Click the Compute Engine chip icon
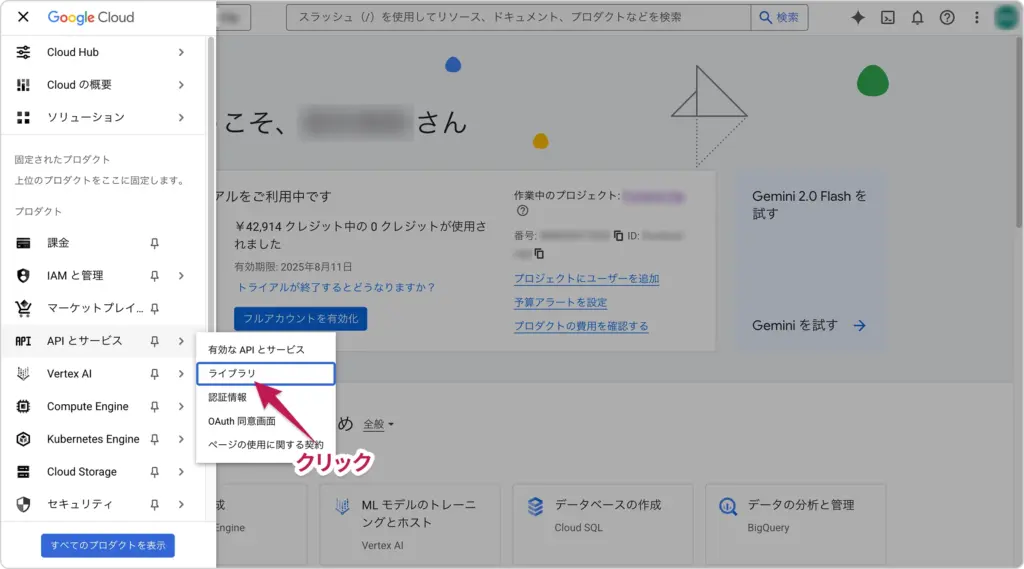Image resolution: width=1024 pixels, height=569 pixels. [x=24, y=406]
